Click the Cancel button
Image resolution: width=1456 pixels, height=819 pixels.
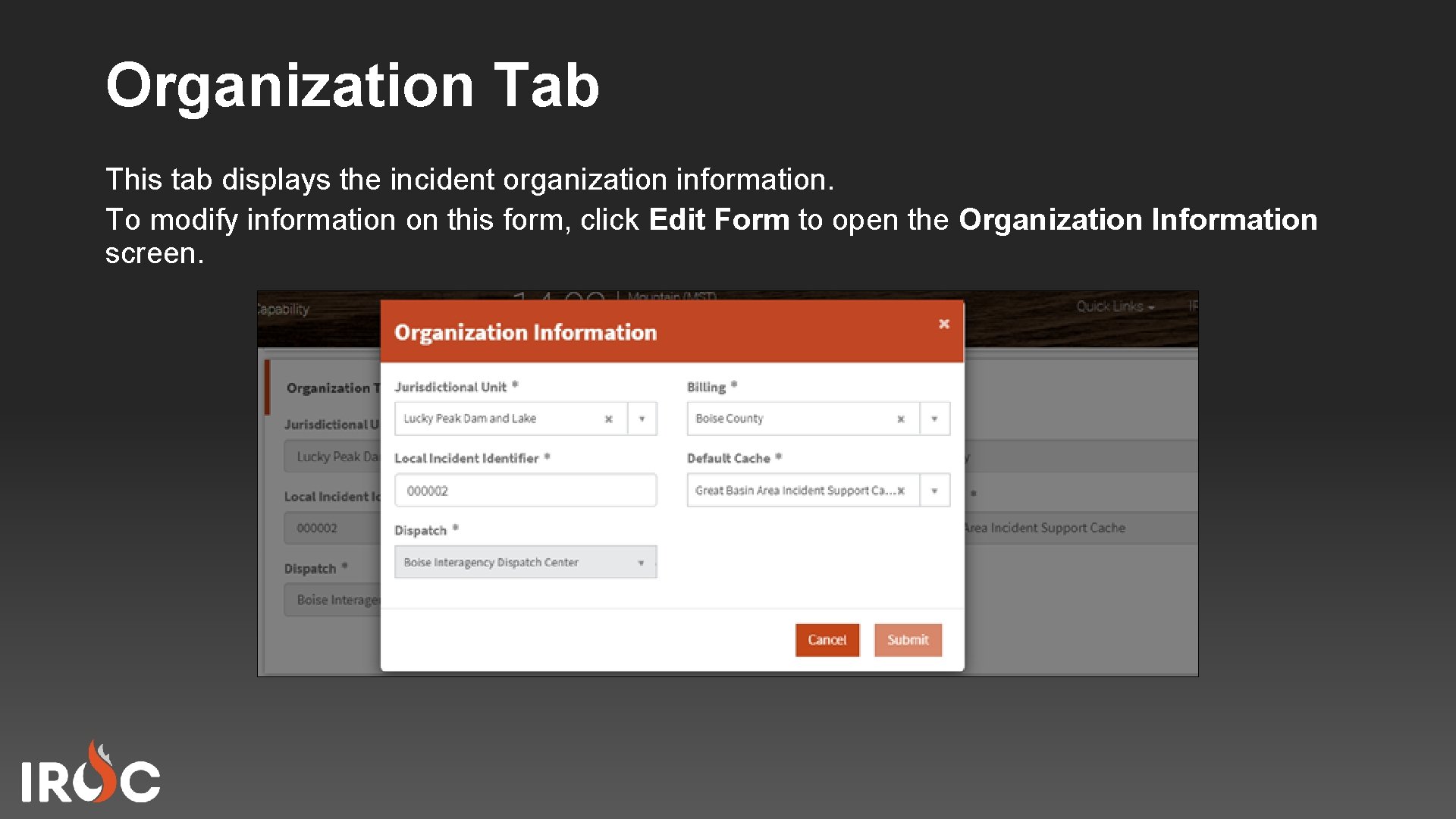[827, 639]
